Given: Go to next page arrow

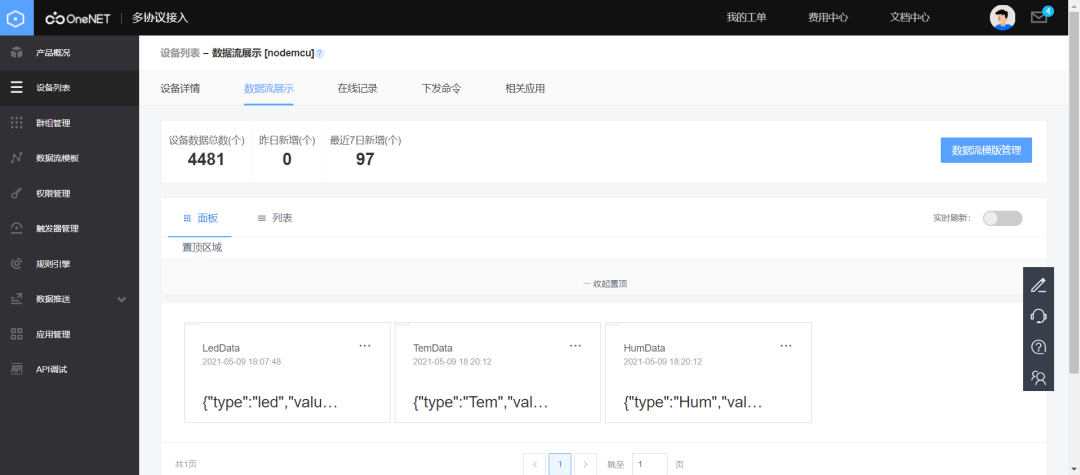Looking at the screenshot, I should [x=585, y=465].
